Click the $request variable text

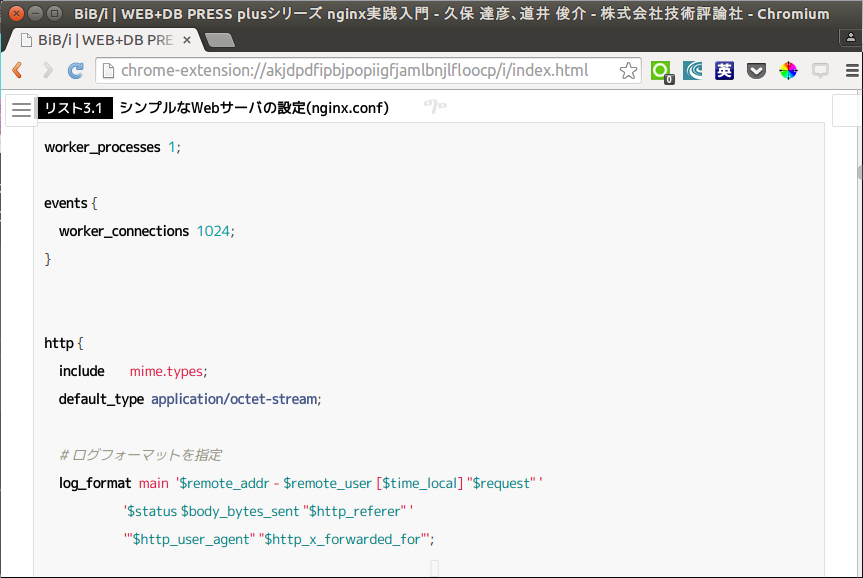501,483
